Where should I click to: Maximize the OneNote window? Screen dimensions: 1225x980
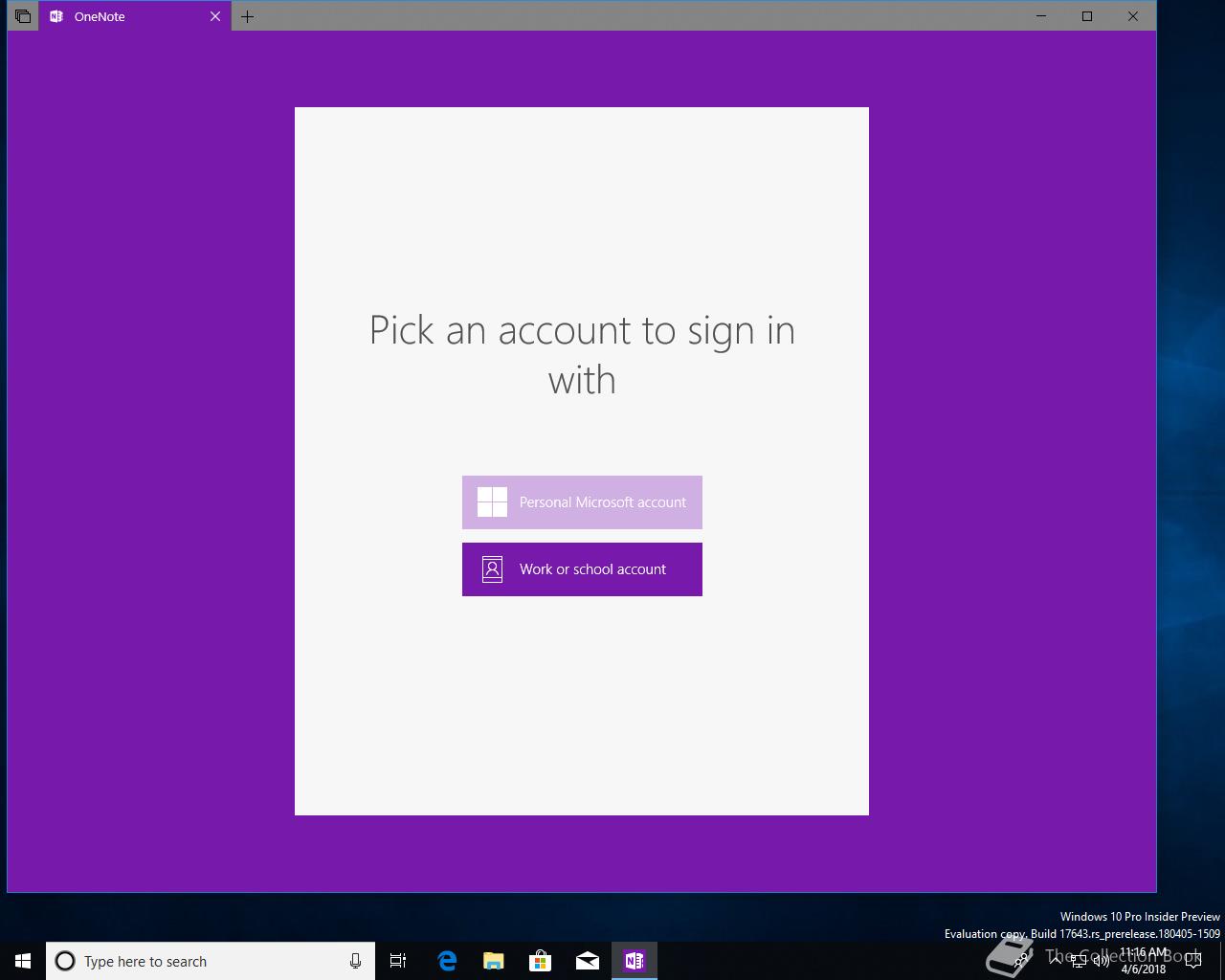(x=1087, y=16)
